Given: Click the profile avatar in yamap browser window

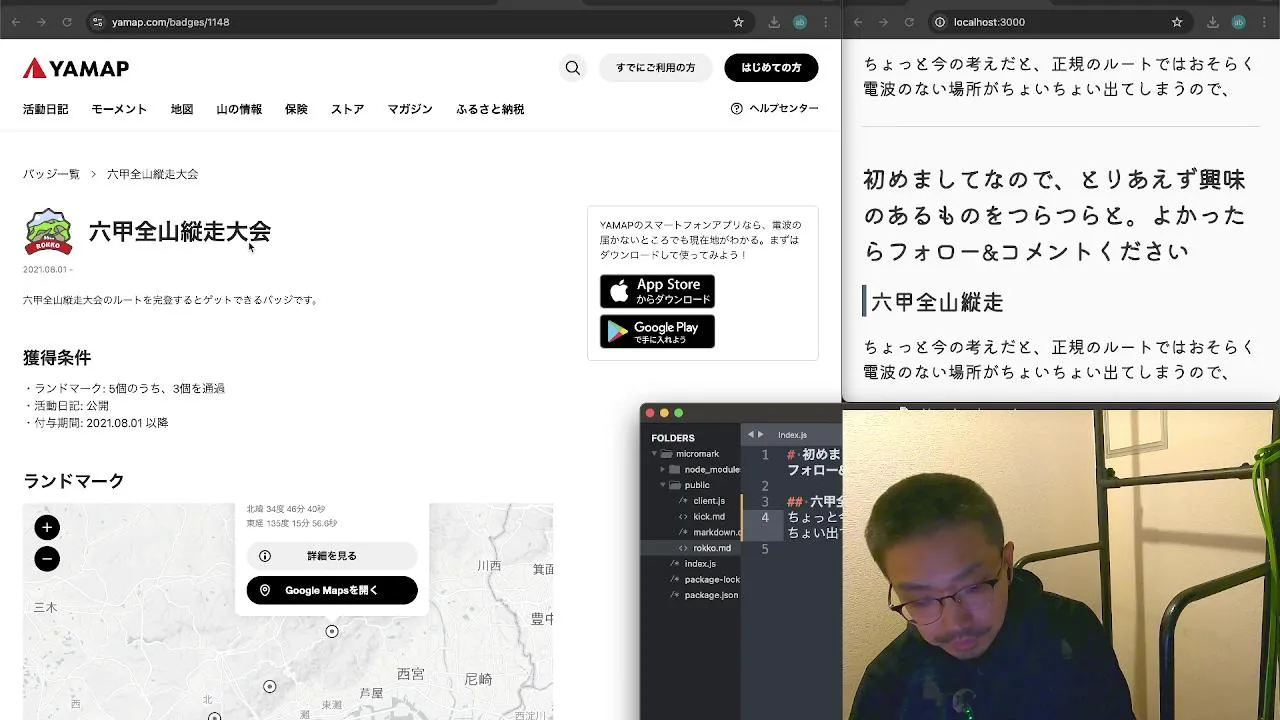Looking at the screenshot, I should click(800, 22).
